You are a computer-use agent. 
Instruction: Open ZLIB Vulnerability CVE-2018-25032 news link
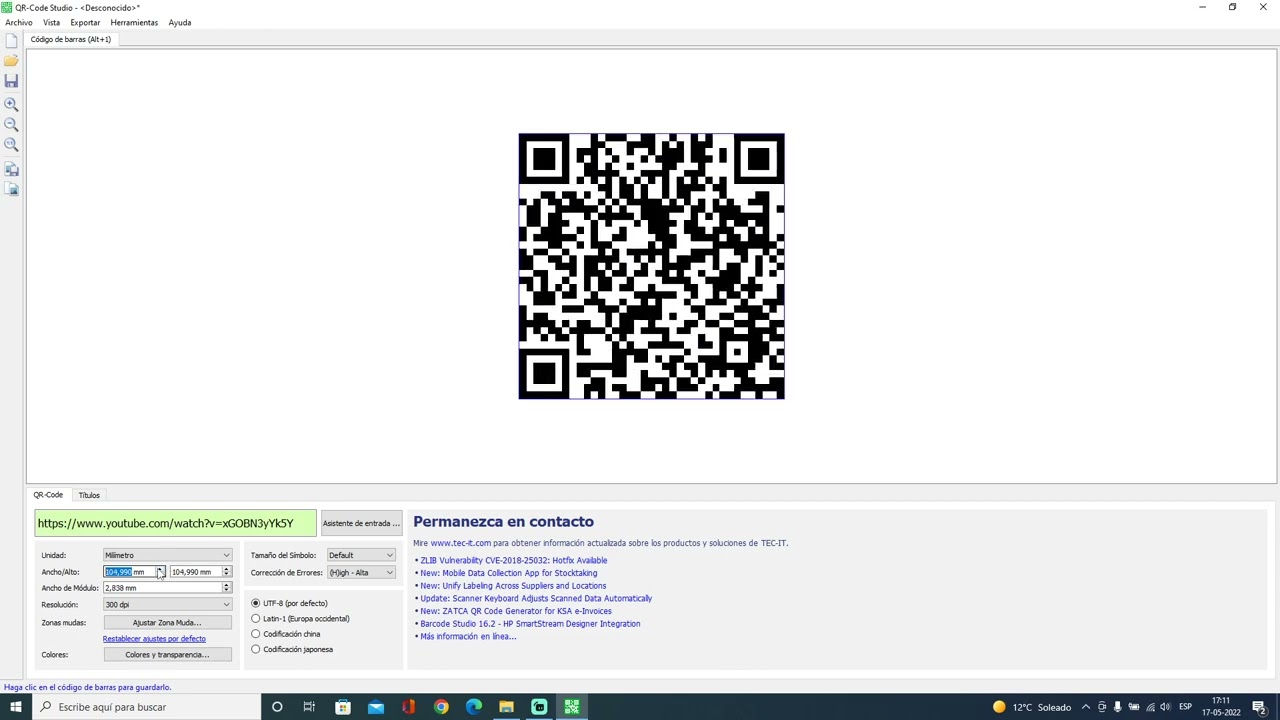point(513,560)
